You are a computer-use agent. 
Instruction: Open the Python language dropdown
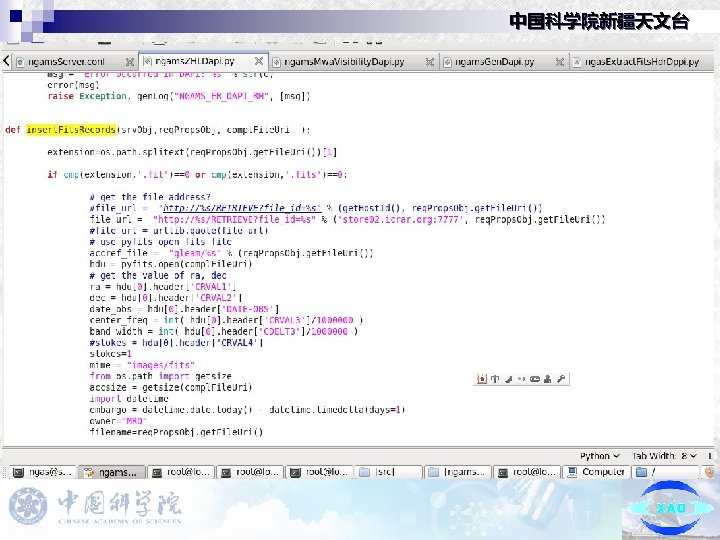(x=600, y=456)
